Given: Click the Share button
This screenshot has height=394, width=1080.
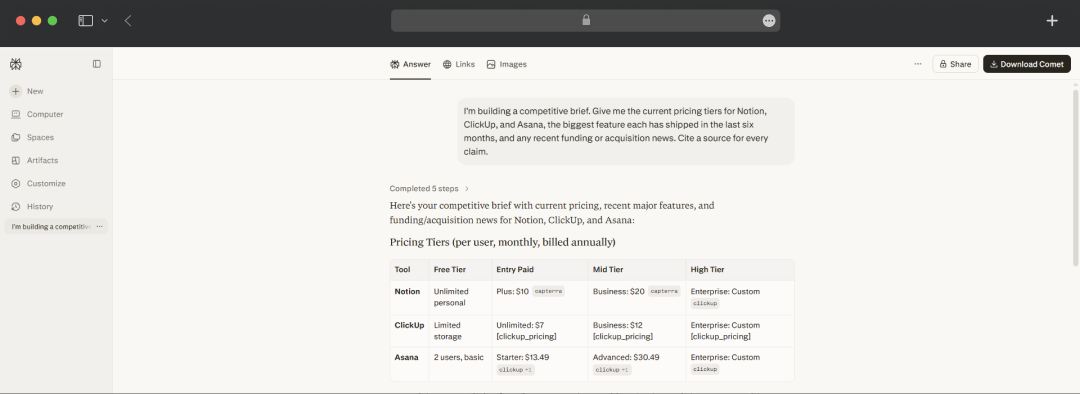Looking at the screenshot, I should 955,64.
